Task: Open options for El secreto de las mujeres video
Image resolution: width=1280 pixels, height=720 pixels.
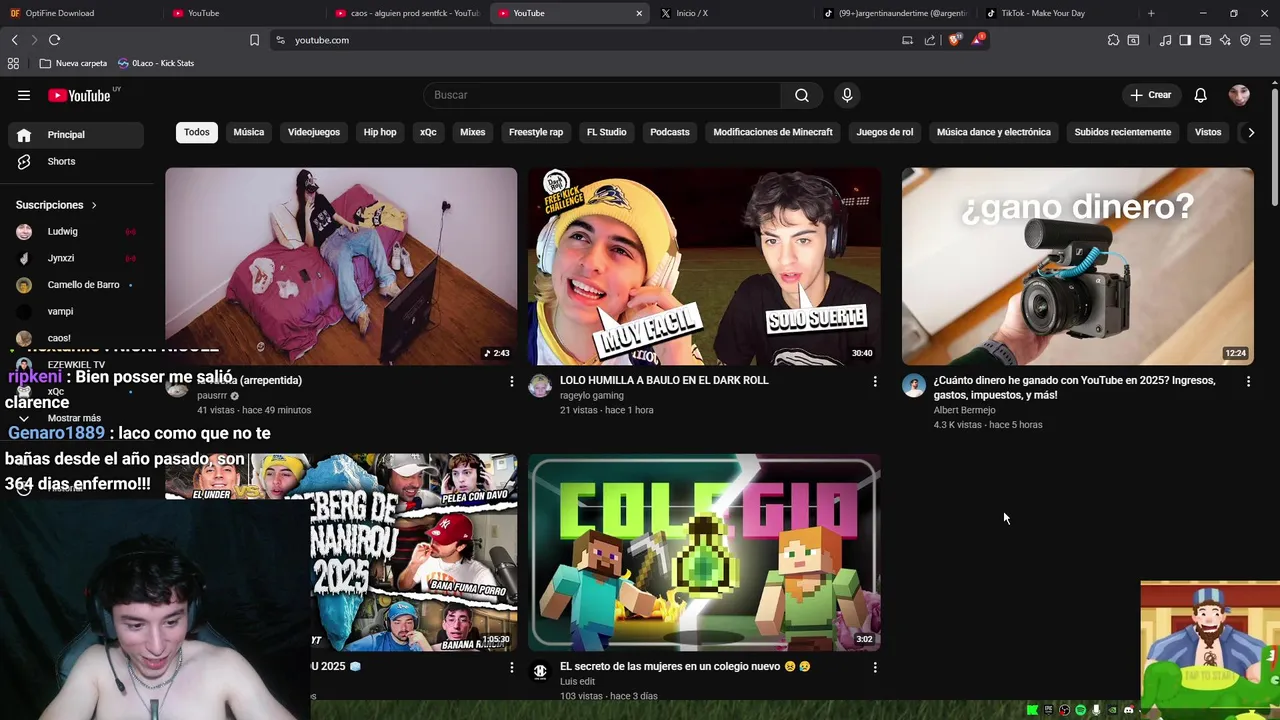Action: pos(875,667)
